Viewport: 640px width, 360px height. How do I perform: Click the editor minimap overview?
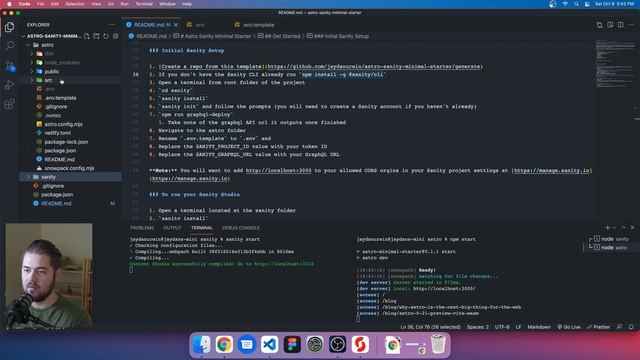click(614, 63)
